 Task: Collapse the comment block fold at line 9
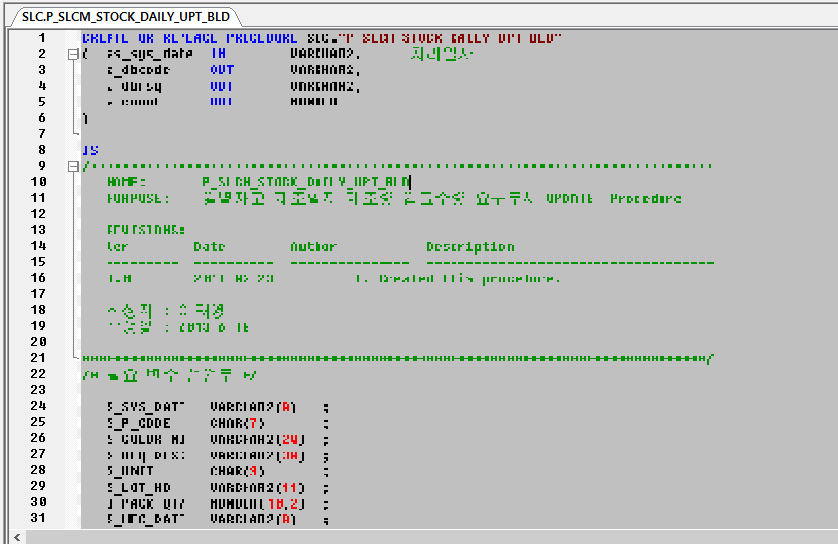point(72,166)
